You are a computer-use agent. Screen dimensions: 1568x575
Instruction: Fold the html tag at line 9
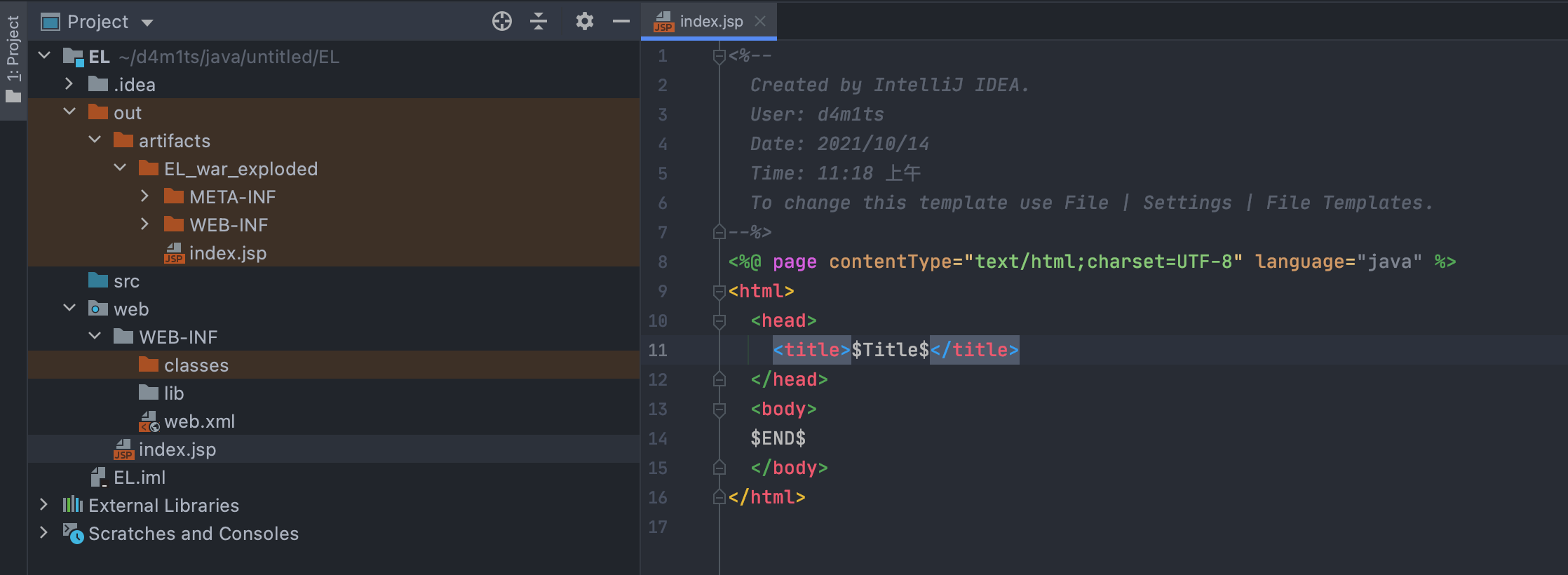coord(719,291)
